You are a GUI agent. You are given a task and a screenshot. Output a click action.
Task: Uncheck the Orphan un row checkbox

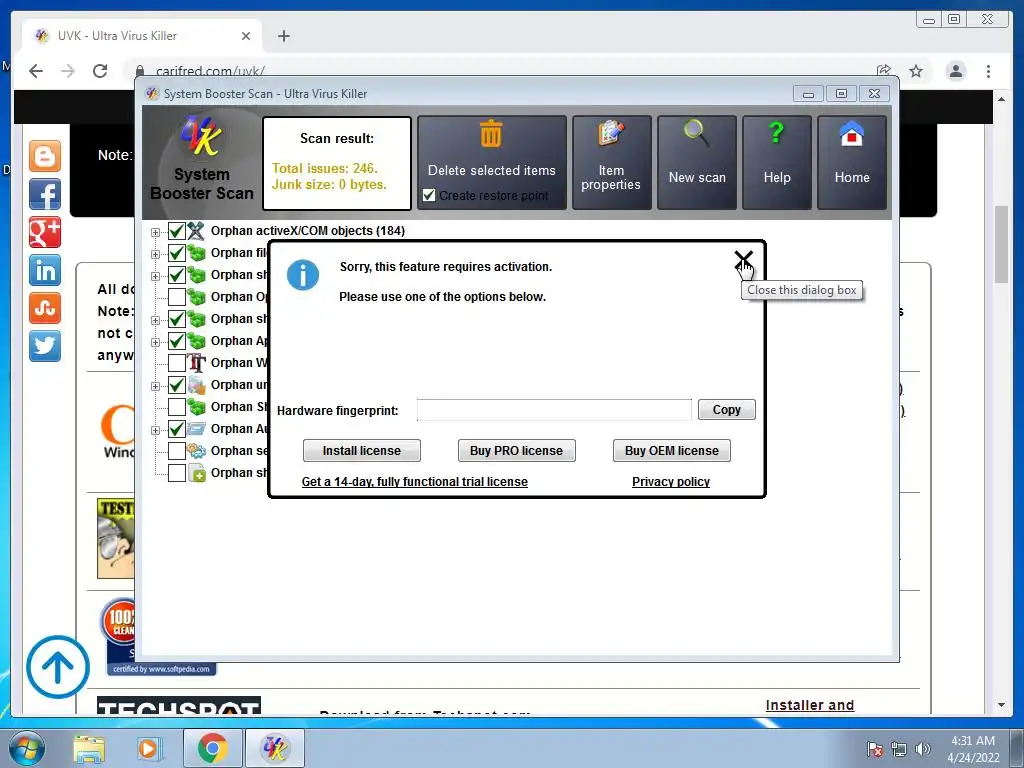click(176, 385)
